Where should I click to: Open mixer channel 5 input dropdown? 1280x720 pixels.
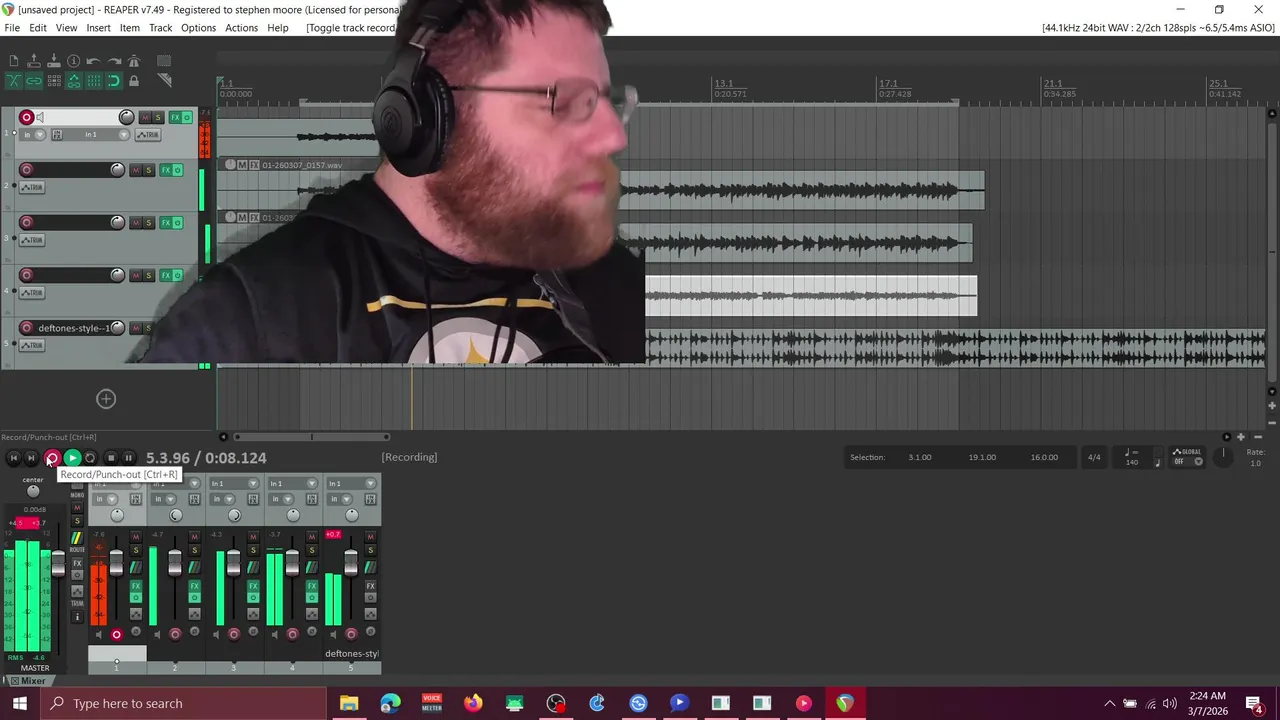352,483
